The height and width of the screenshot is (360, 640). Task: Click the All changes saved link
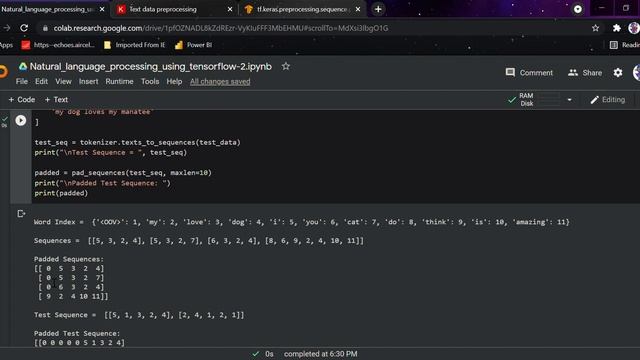click(x=220, y=82)
